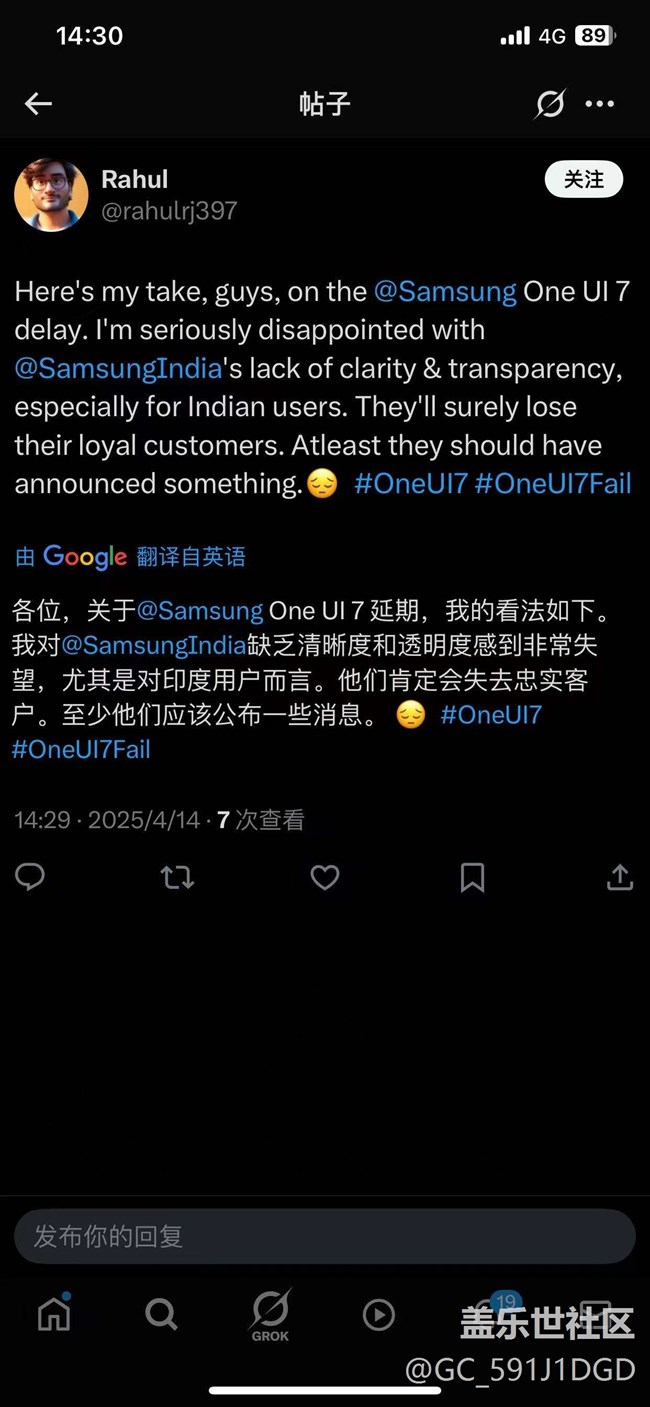This screenshot has width=650, height=1407.
Task: Open the Search tab
Action: click(x=161, y=1314)
